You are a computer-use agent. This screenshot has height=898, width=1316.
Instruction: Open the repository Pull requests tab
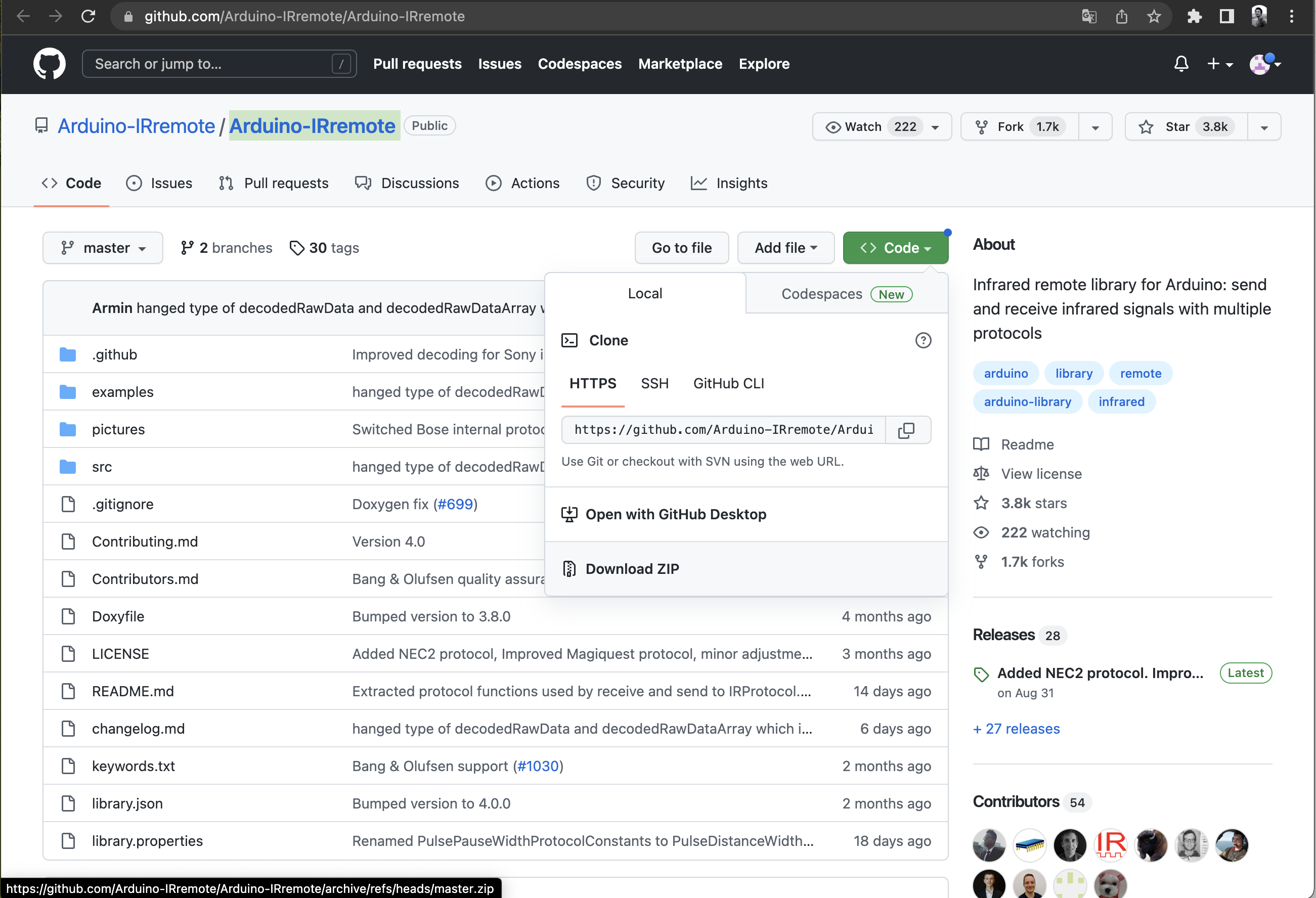tap(274, 183)
